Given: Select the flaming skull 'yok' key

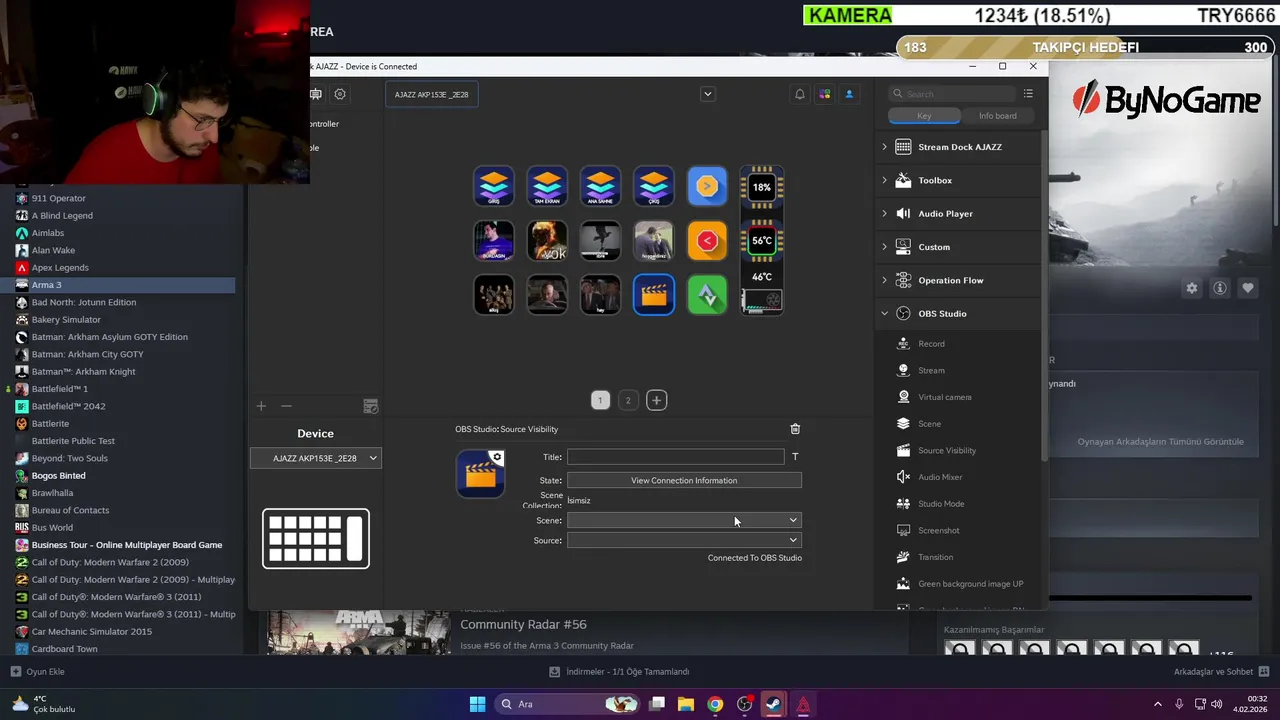Looking at the screenshot, I should (x=547, y=240).
